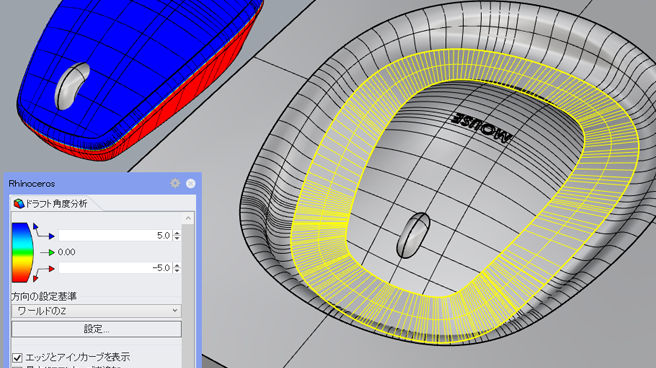Click the -5.0 lower angle input field
Viewport: 656px width, 368px height.
pos(115,268)
